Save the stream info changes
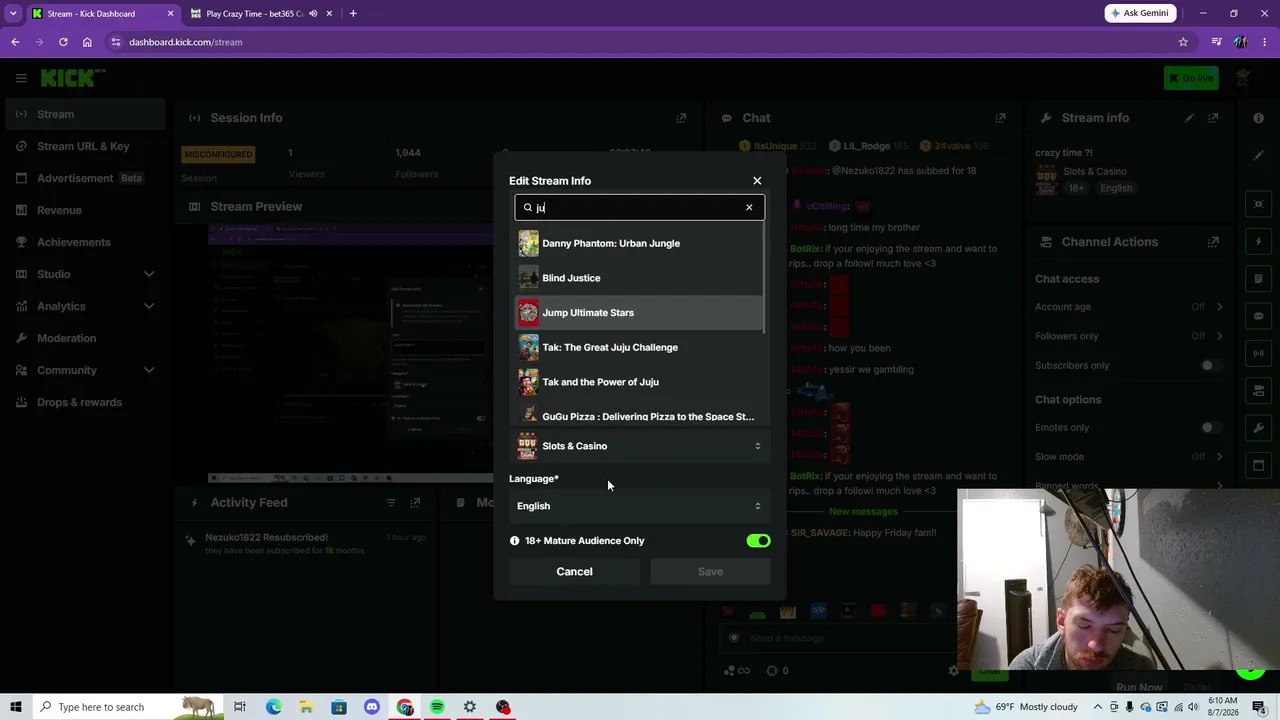 [710, 572]
